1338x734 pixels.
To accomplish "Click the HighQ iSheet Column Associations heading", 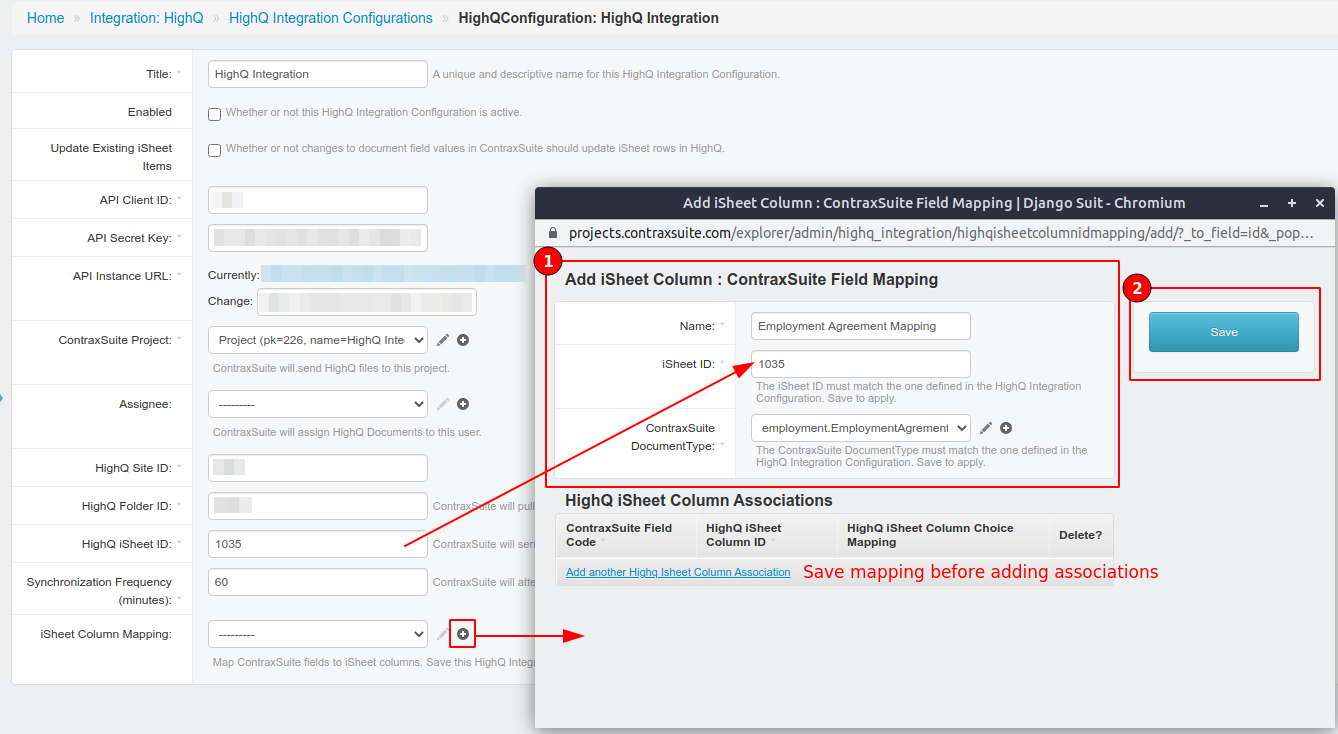I will click(x=699, y=500).
